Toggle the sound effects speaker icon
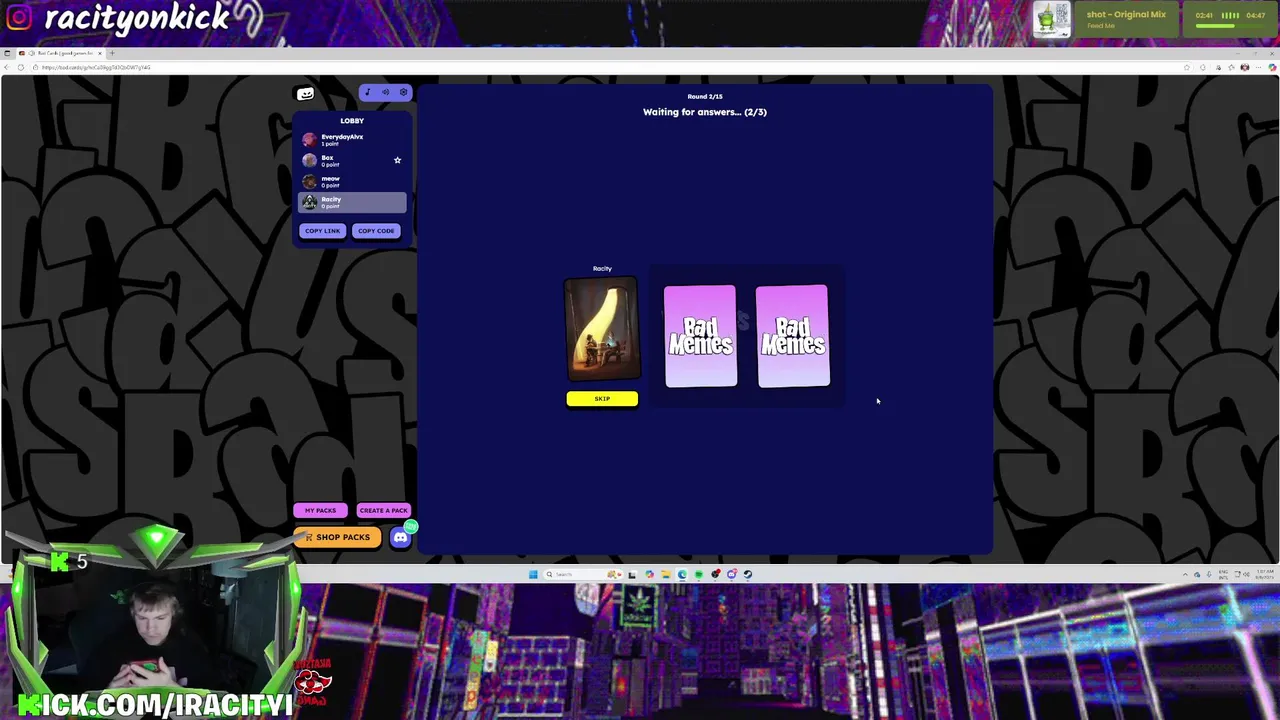Viewport: 1280px width, 720px height. 385,93
